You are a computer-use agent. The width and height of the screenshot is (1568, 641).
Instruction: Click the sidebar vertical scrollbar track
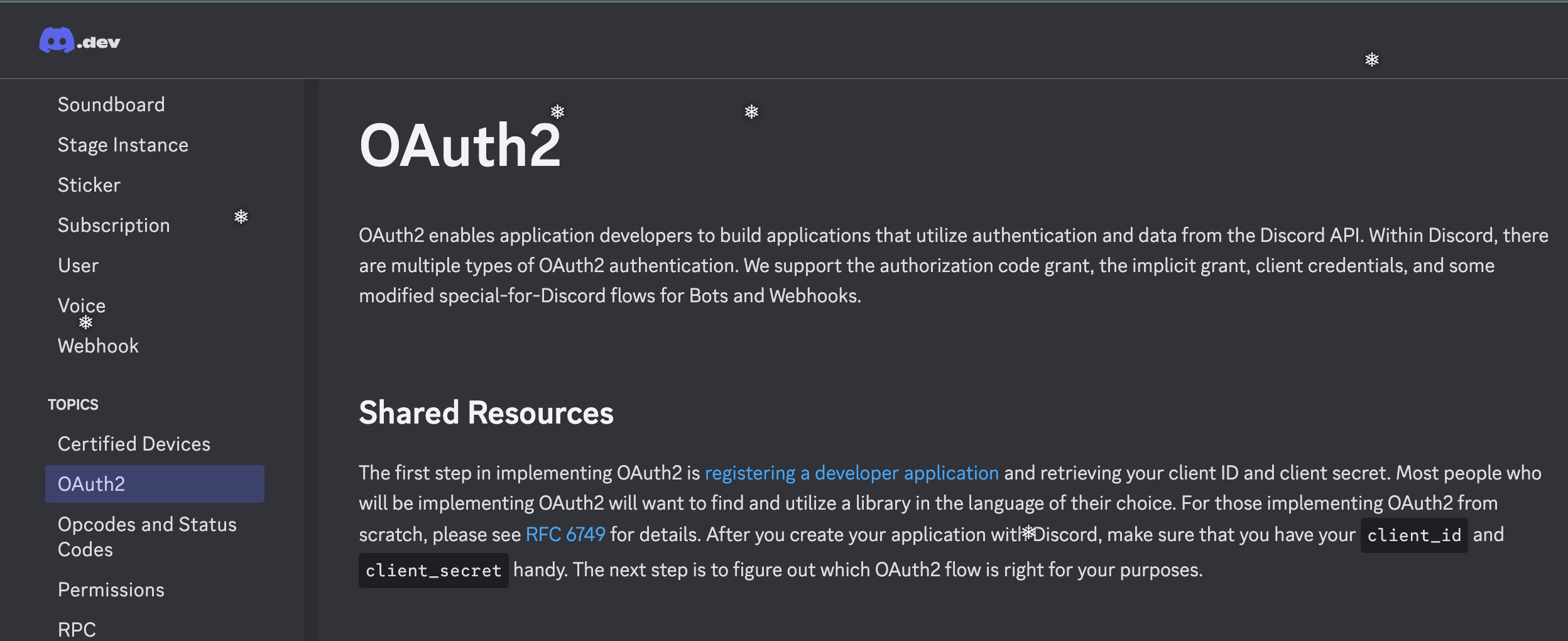coord(312,359)
